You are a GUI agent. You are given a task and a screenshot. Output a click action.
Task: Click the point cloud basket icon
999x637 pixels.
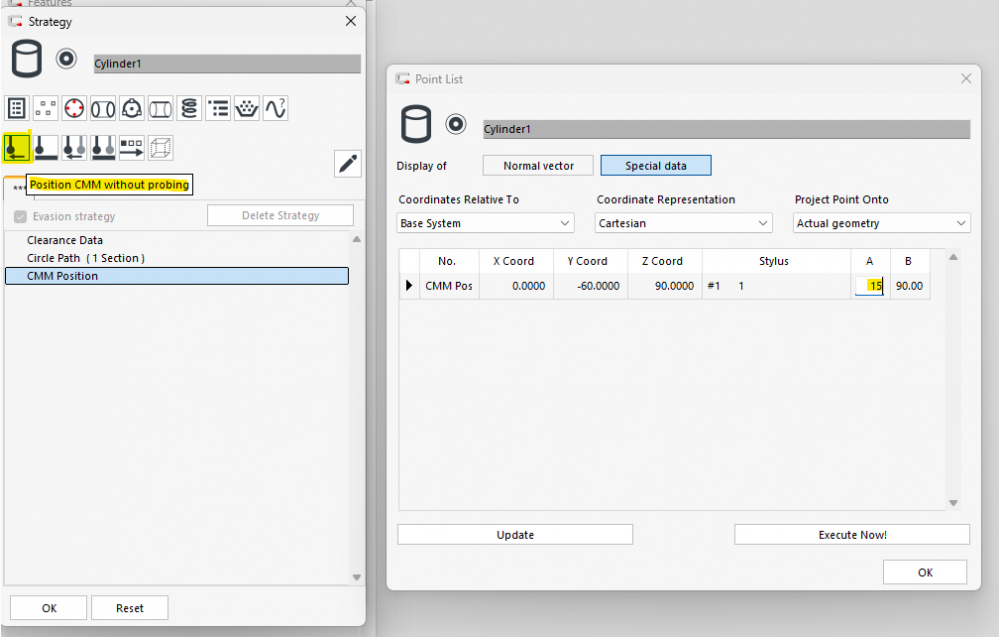coord(246,109)
